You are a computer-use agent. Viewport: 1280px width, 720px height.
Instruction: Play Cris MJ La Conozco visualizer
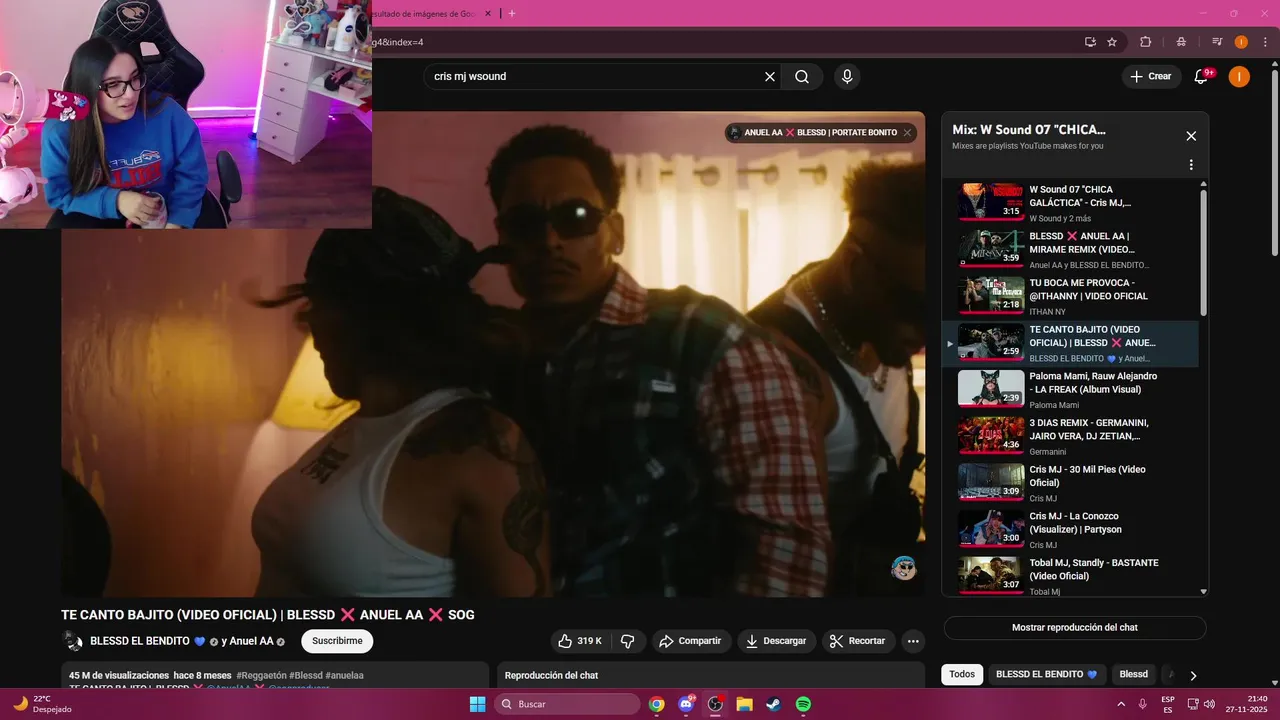pos(1070,530)
